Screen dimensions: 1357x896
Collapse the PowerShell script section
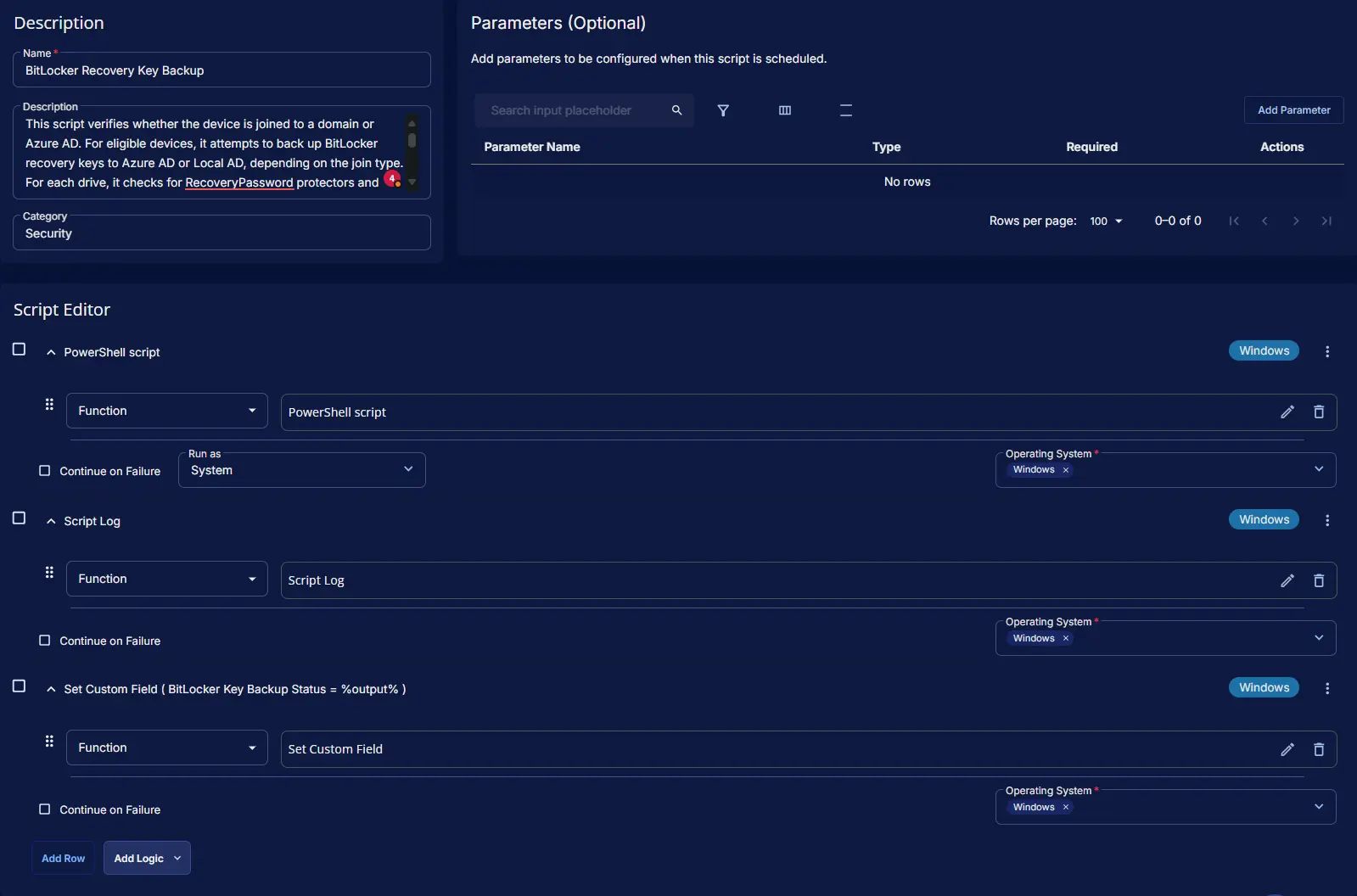coord(51,352)
